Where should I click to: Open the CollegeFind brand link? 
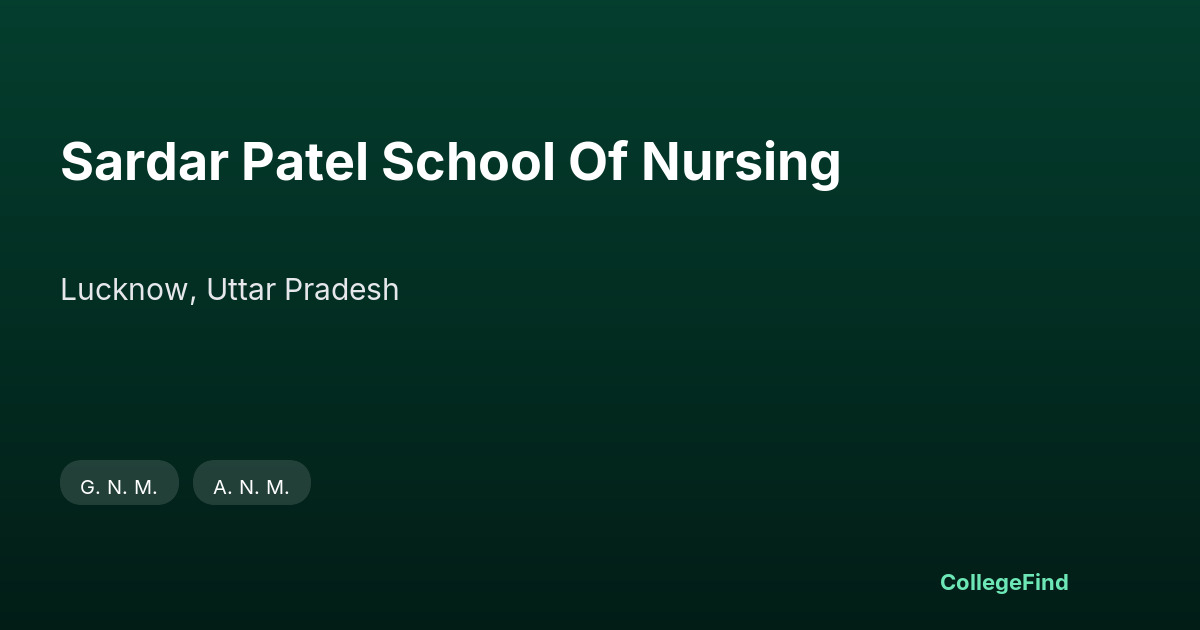pyautogui.click(x=1004, y=582)
